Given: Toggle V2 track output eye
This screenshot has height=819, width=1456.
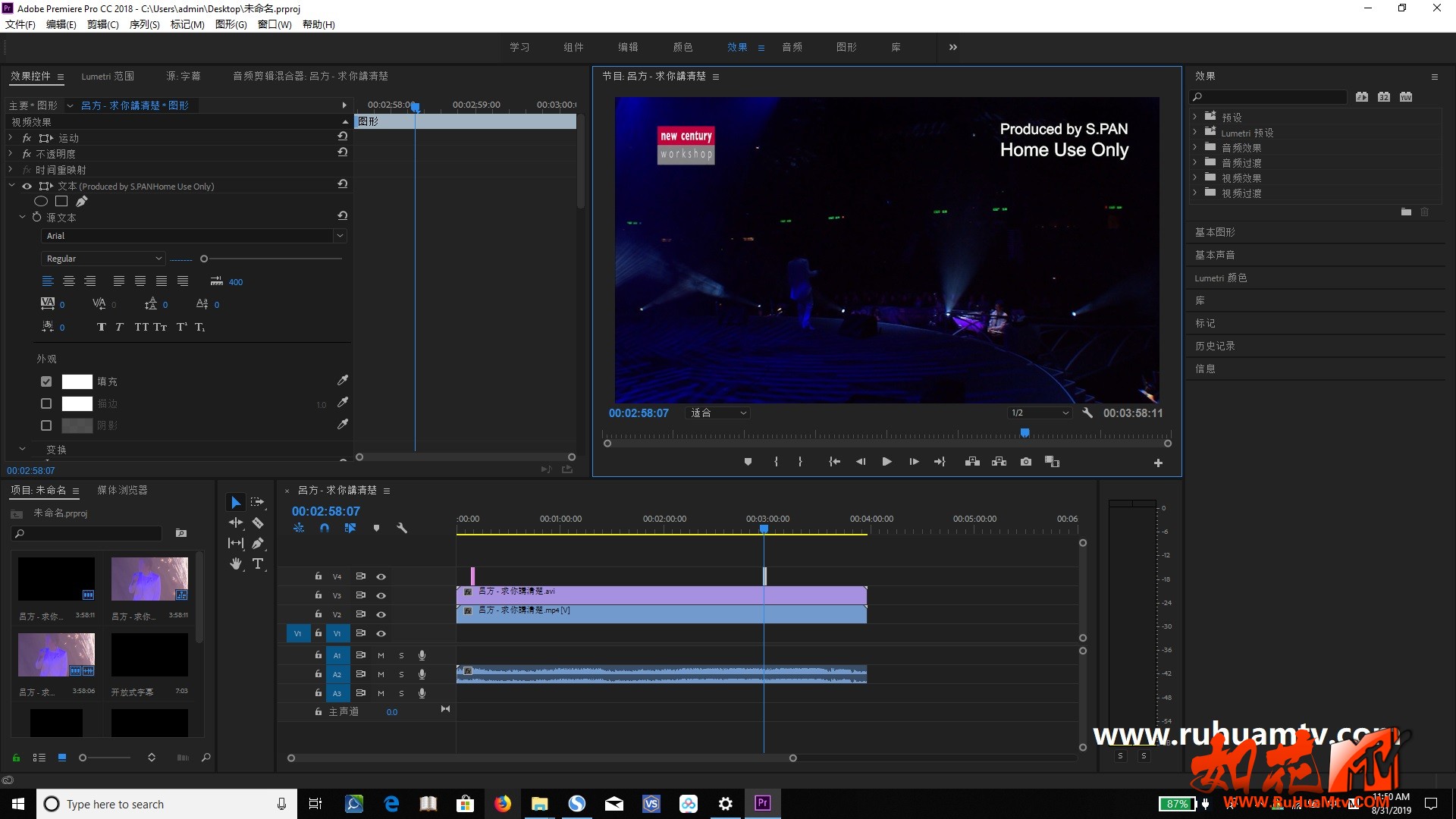Looking at the screenshot, I should [381, 614].
